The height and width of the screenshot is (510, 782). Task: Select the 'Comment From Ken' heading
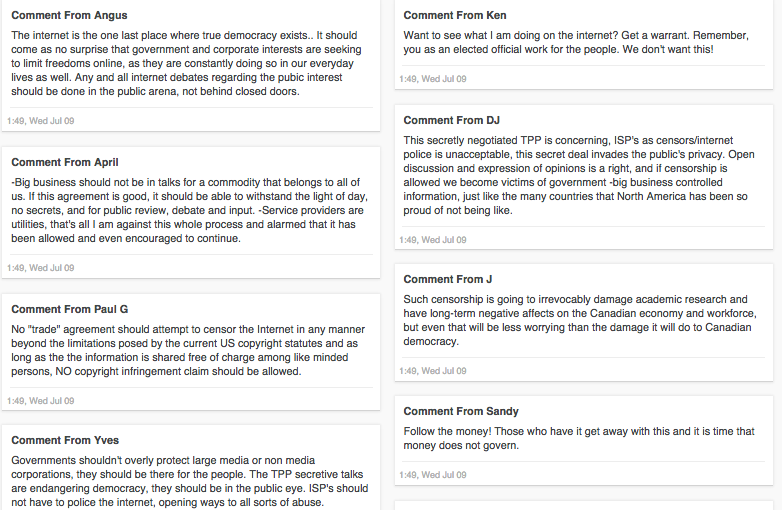point(455,15)
